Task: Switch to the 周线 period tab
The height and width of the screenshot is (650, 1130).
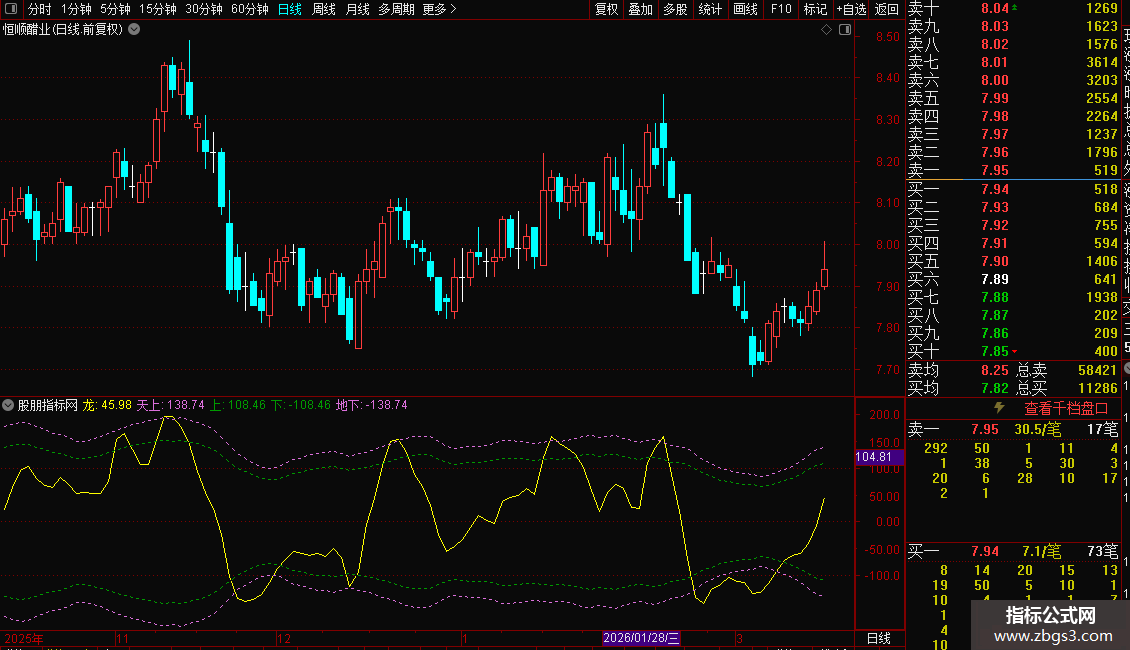Action: point(323,9)
